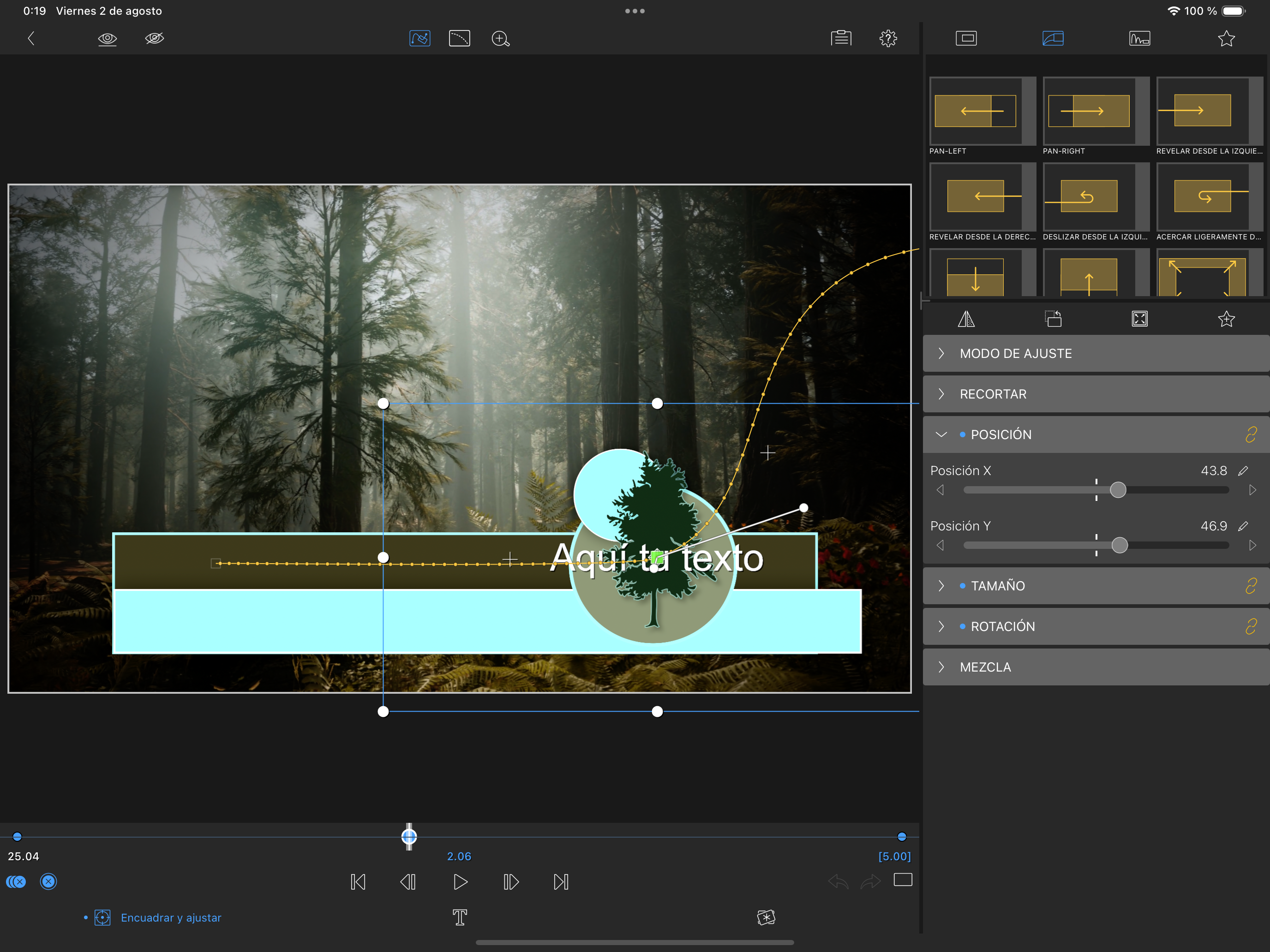Switch to the audio waveform tab

tap(1140, 38)
